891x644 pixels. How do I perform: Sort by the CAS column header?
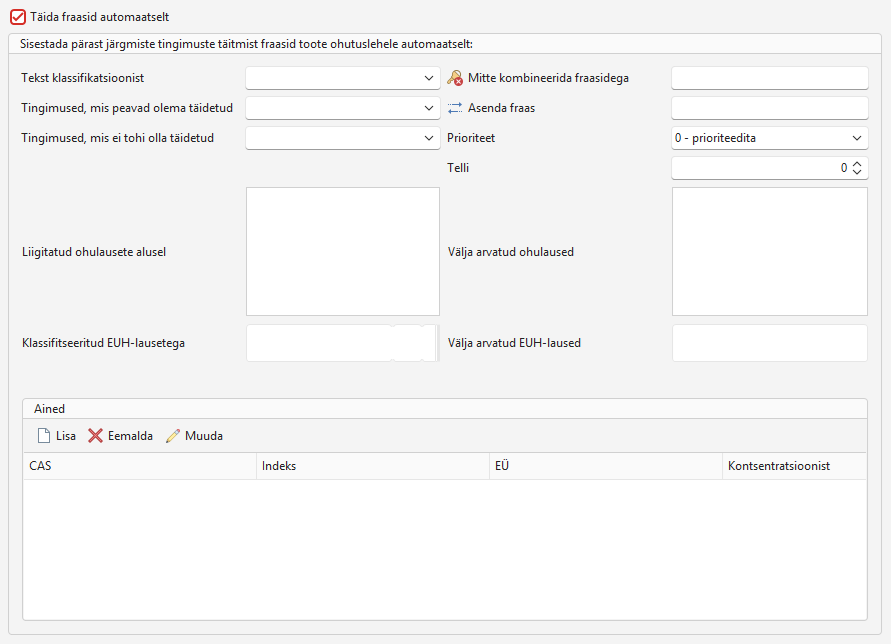pyautogui.click(x=140, y=466)
